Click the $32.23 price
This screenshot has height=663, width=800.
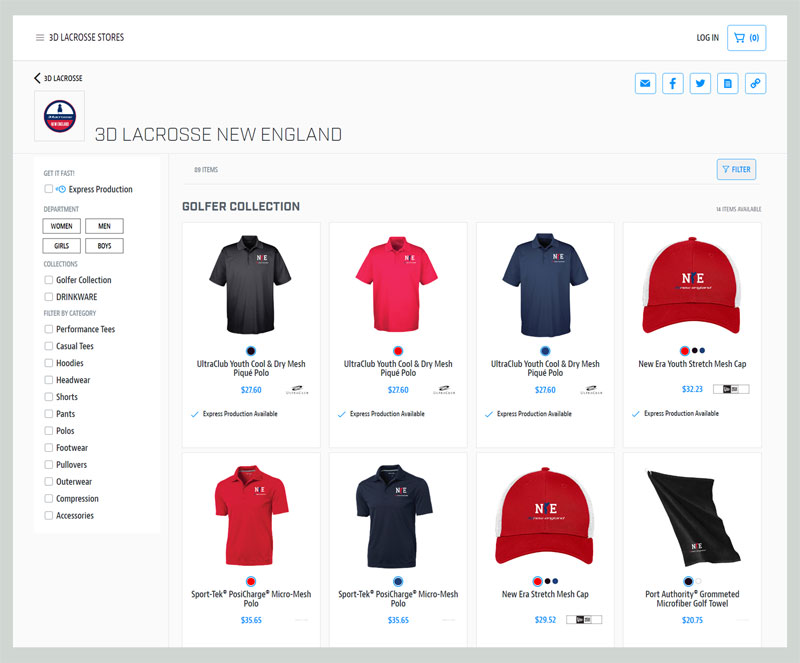pos(692,389)
